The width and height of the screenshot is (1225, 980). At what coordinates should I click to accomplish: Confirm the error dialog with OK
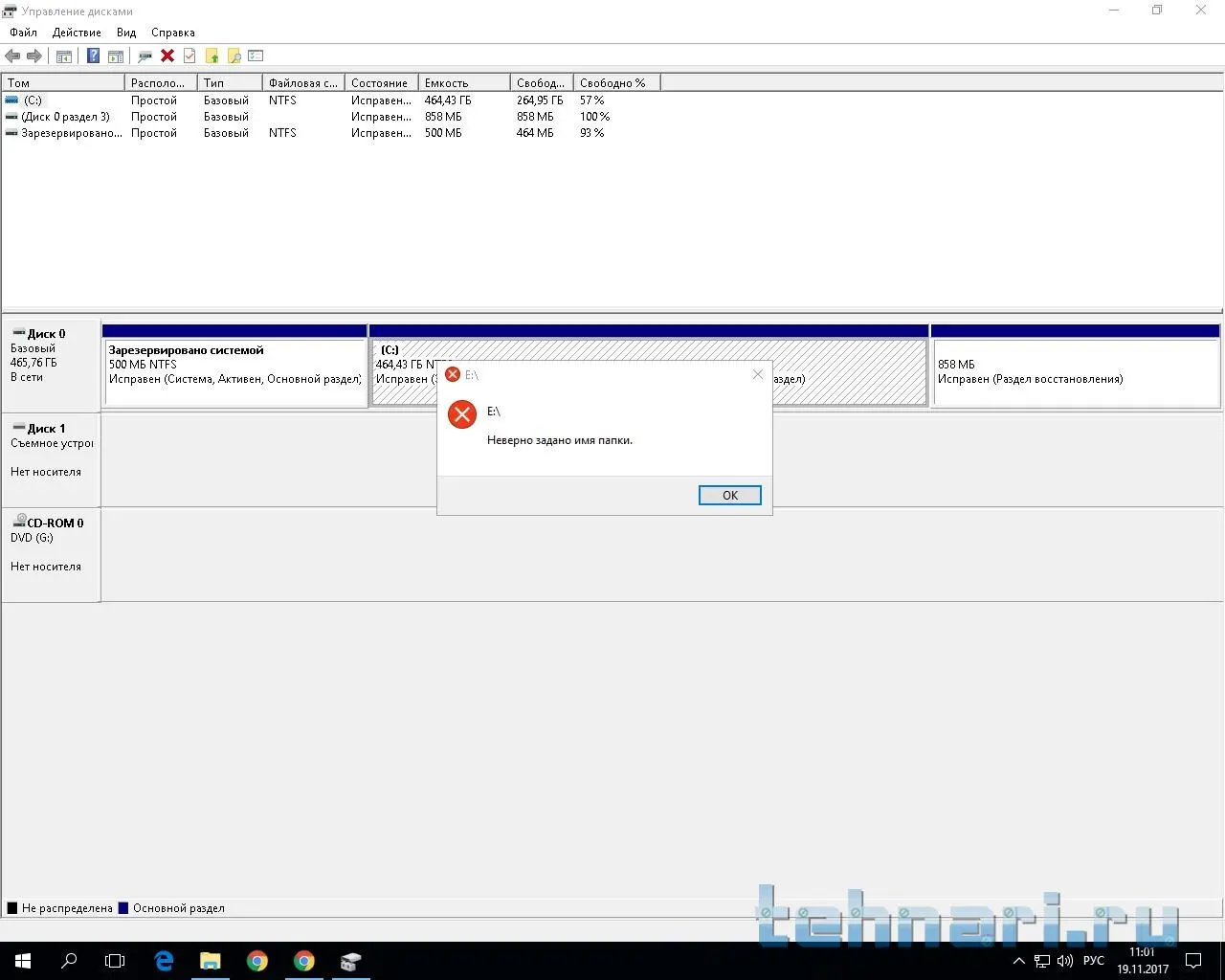coord(730,496)
